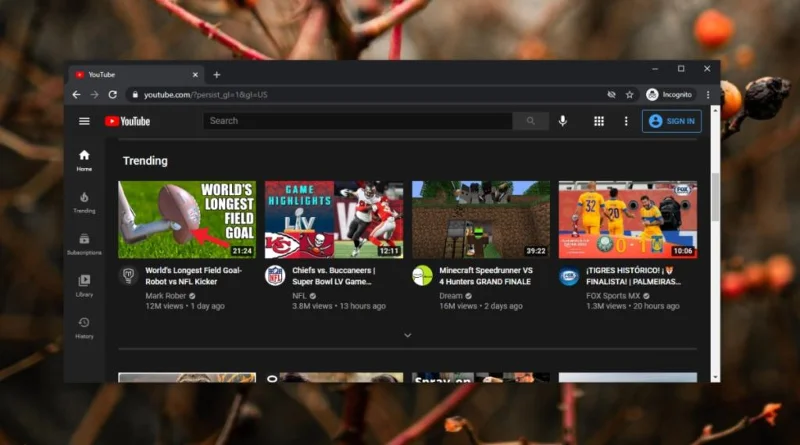
Task: Click the third-party cookies blocked eye icon
Action: [611, 94]
